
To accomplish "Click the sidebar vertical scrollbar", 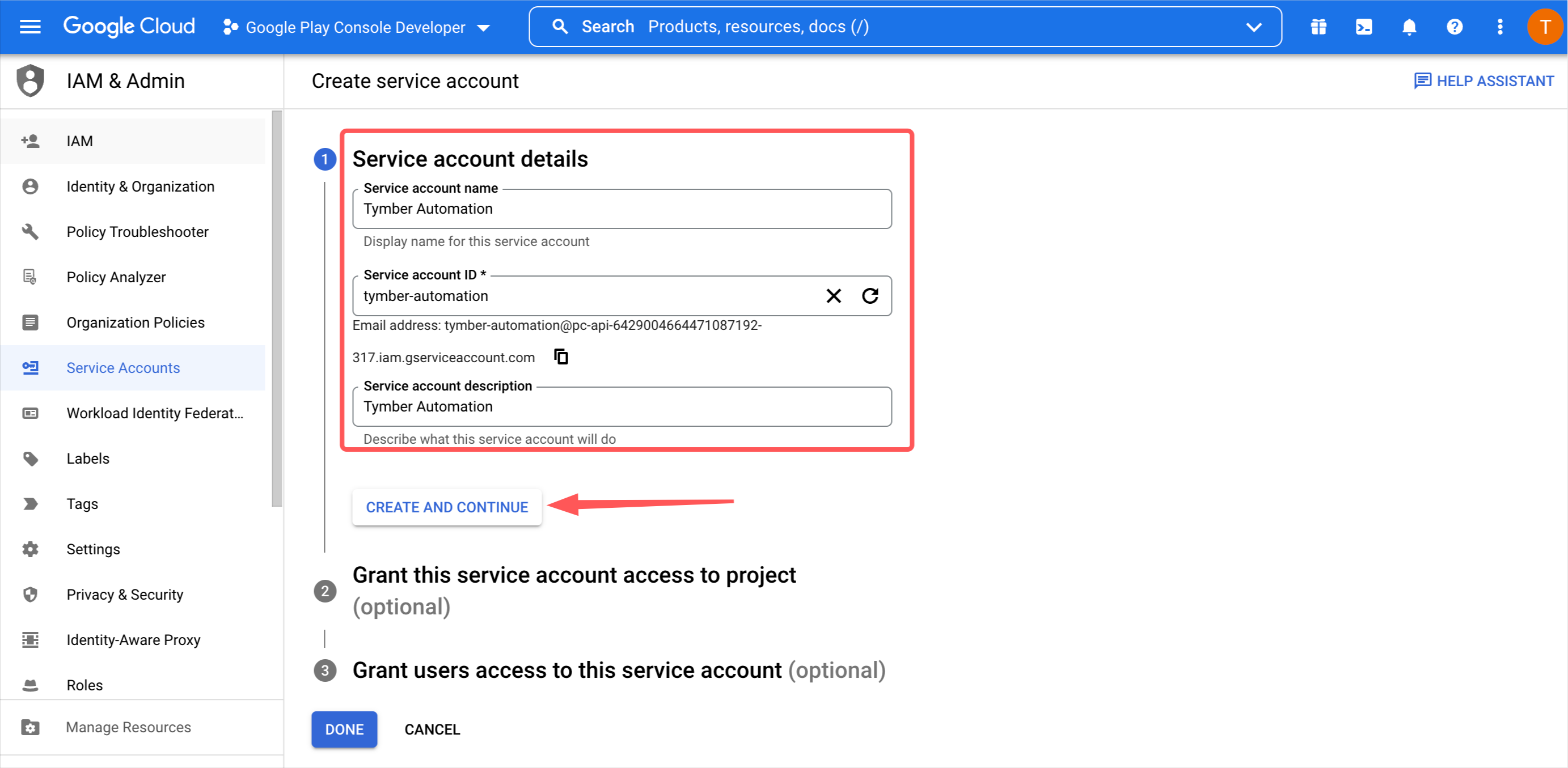I will pos(277,308).
